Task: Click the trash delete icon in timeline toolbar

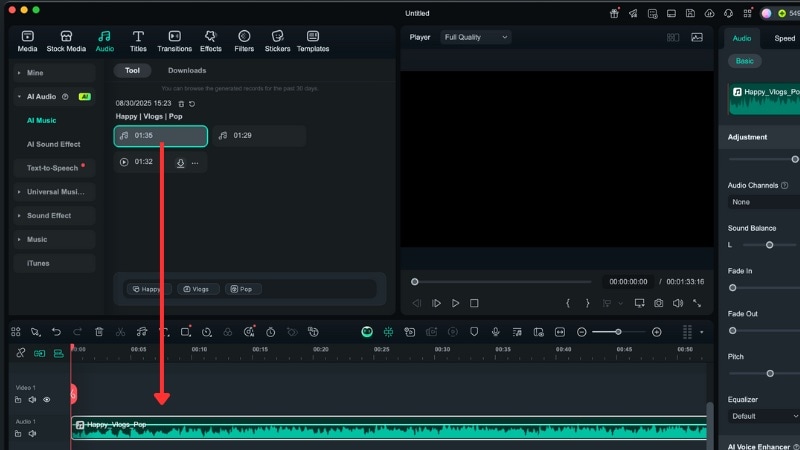Action: coord(99,332)
